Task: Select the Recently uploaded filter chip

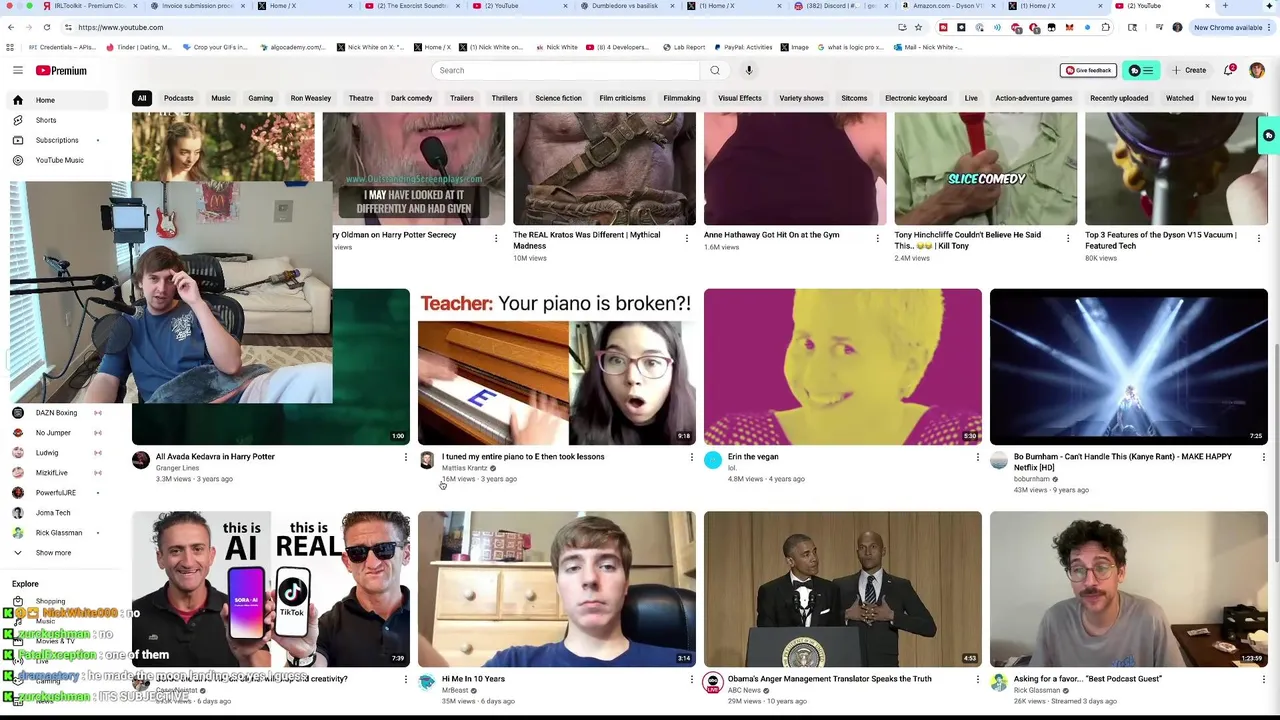Action: pyautogui.click(x=1119, y=98)
